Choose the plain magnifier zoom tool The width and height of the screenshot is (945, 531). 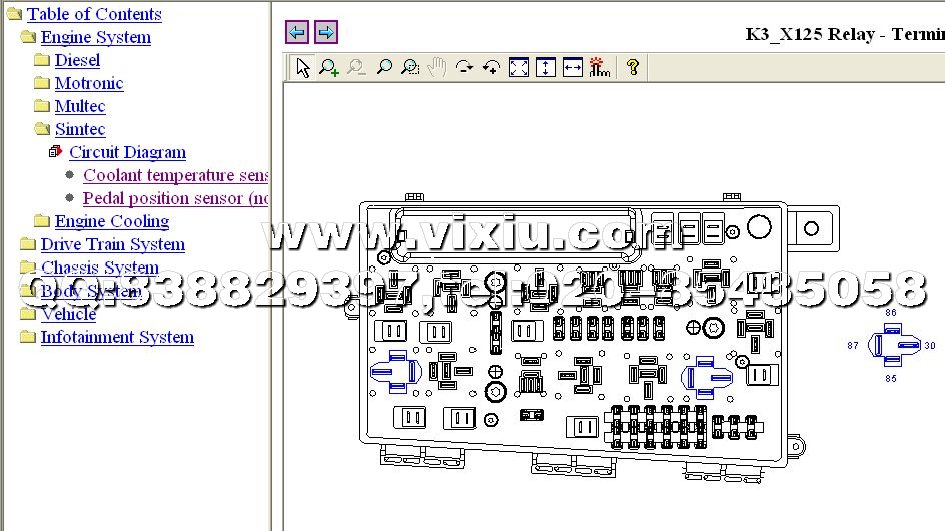click(x=383, y=67)
